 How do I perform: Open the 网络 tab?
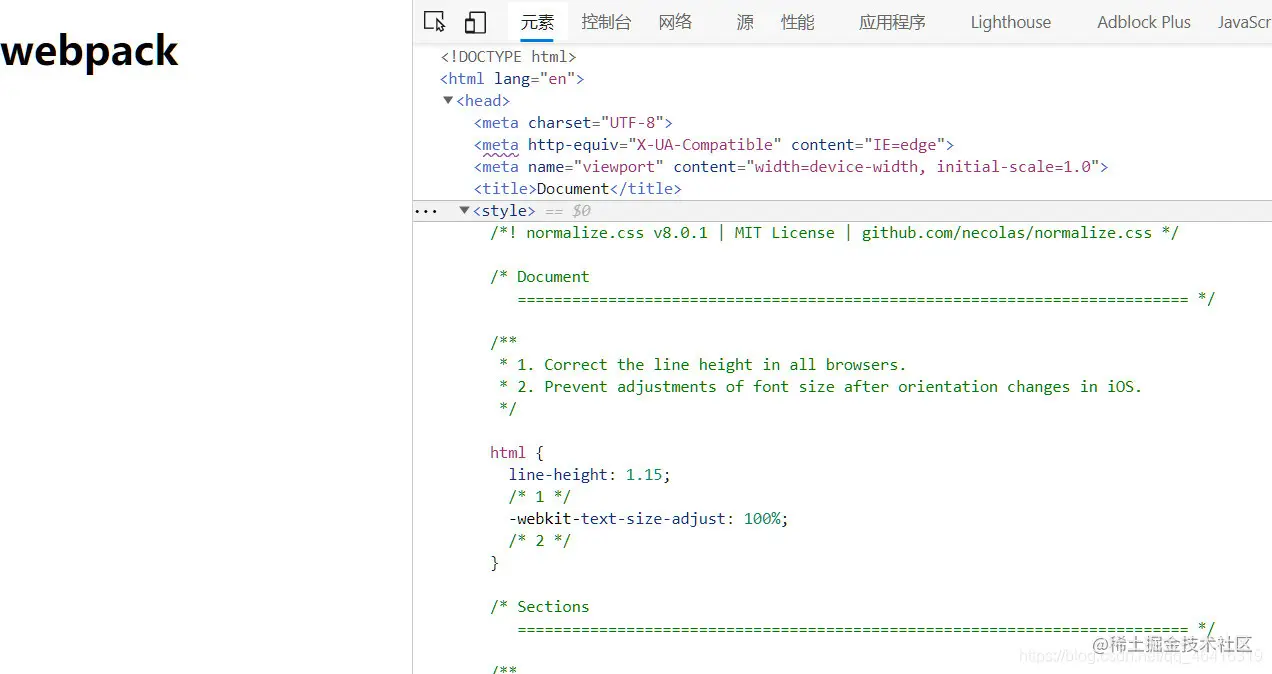click(x=675, y=22)
